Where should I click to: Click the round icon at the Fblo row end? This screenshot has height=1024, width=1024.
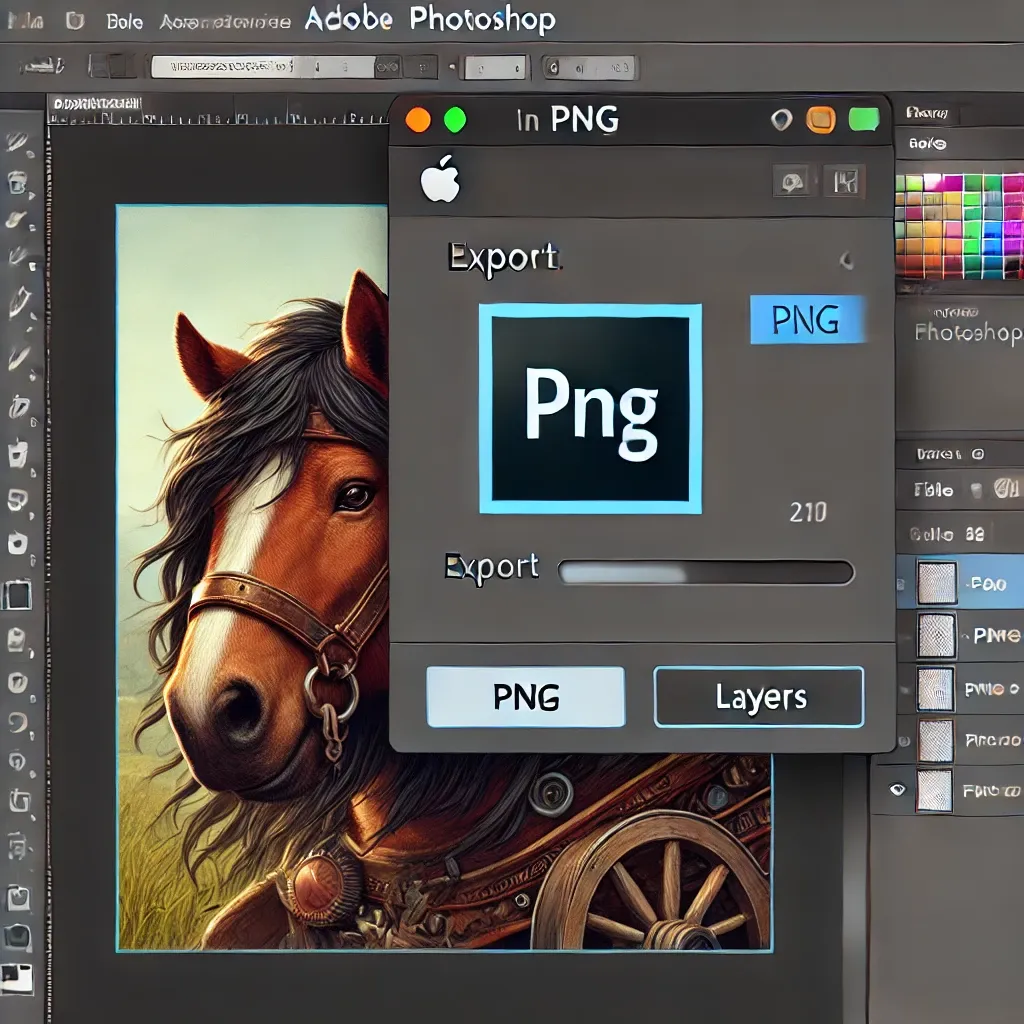(1006, 488)
